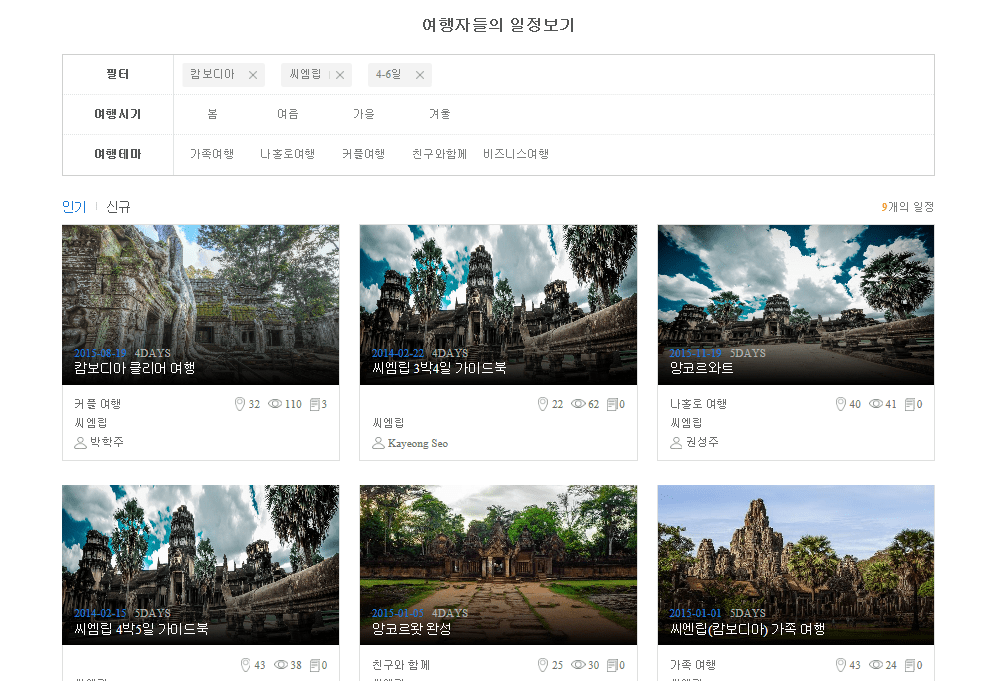The image size is (998, 681).
Task: Click location pin icon on 캄보디아 클리어 여행 card
Action: (x=240, y=404)
